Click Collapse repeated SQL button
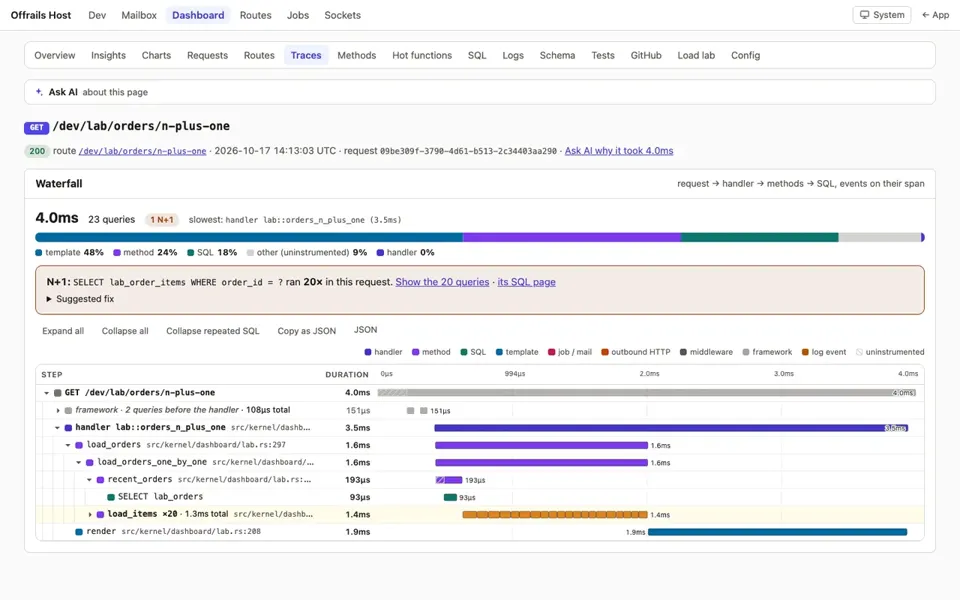 click(x=212, y=331)
